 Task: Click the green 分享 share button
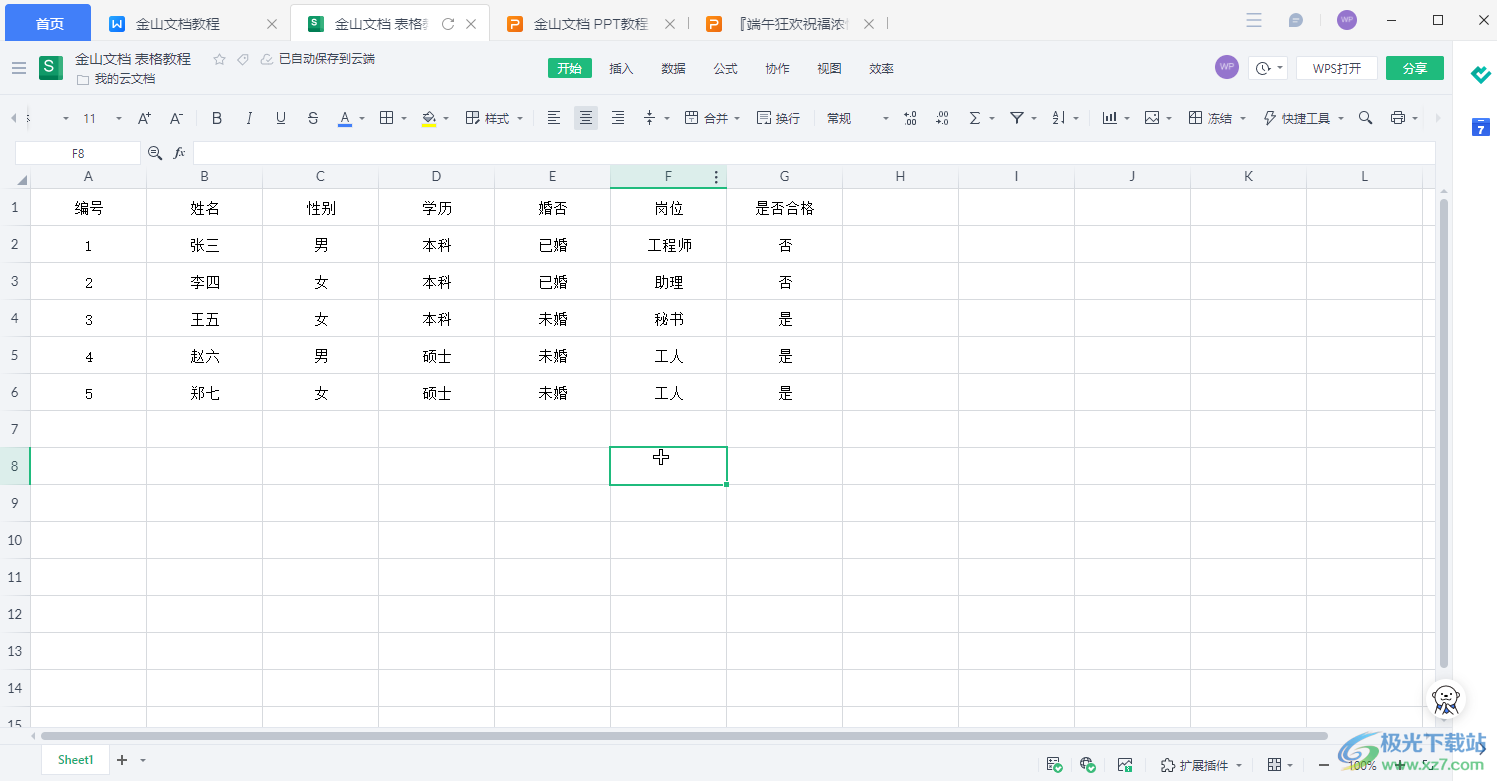tap(1415, 68)
